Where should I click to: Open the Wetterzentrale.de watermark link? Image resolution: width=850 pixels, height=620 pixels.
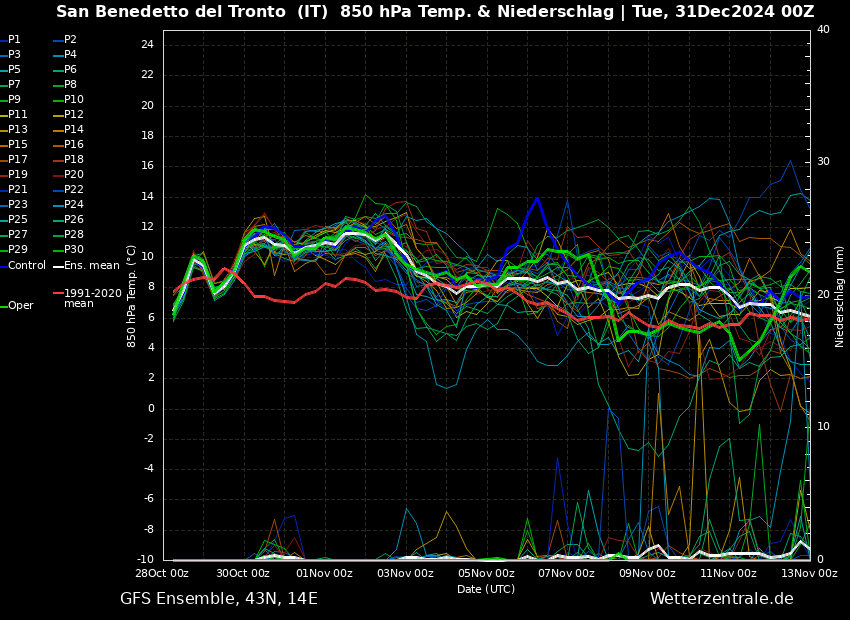click(x=721, y=599)
